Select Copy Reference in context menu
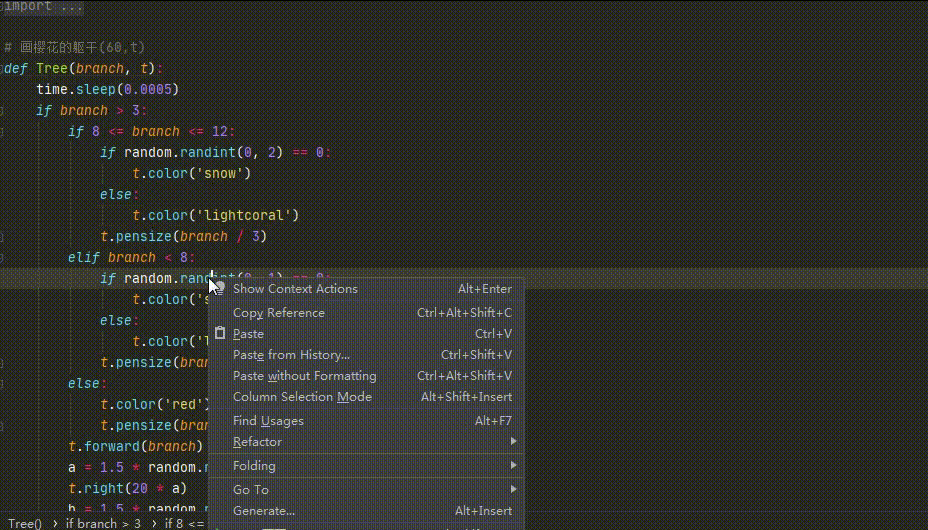The height and width of the screenshot is (530, 928). pyautogui.click(x=279, y=313)
